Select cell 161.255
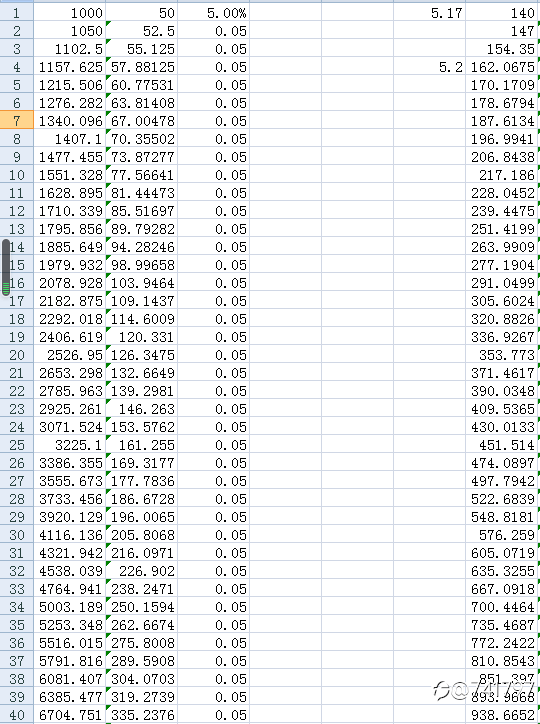The width and height of the screenshot is (540, 724). [x=142, y=445]
